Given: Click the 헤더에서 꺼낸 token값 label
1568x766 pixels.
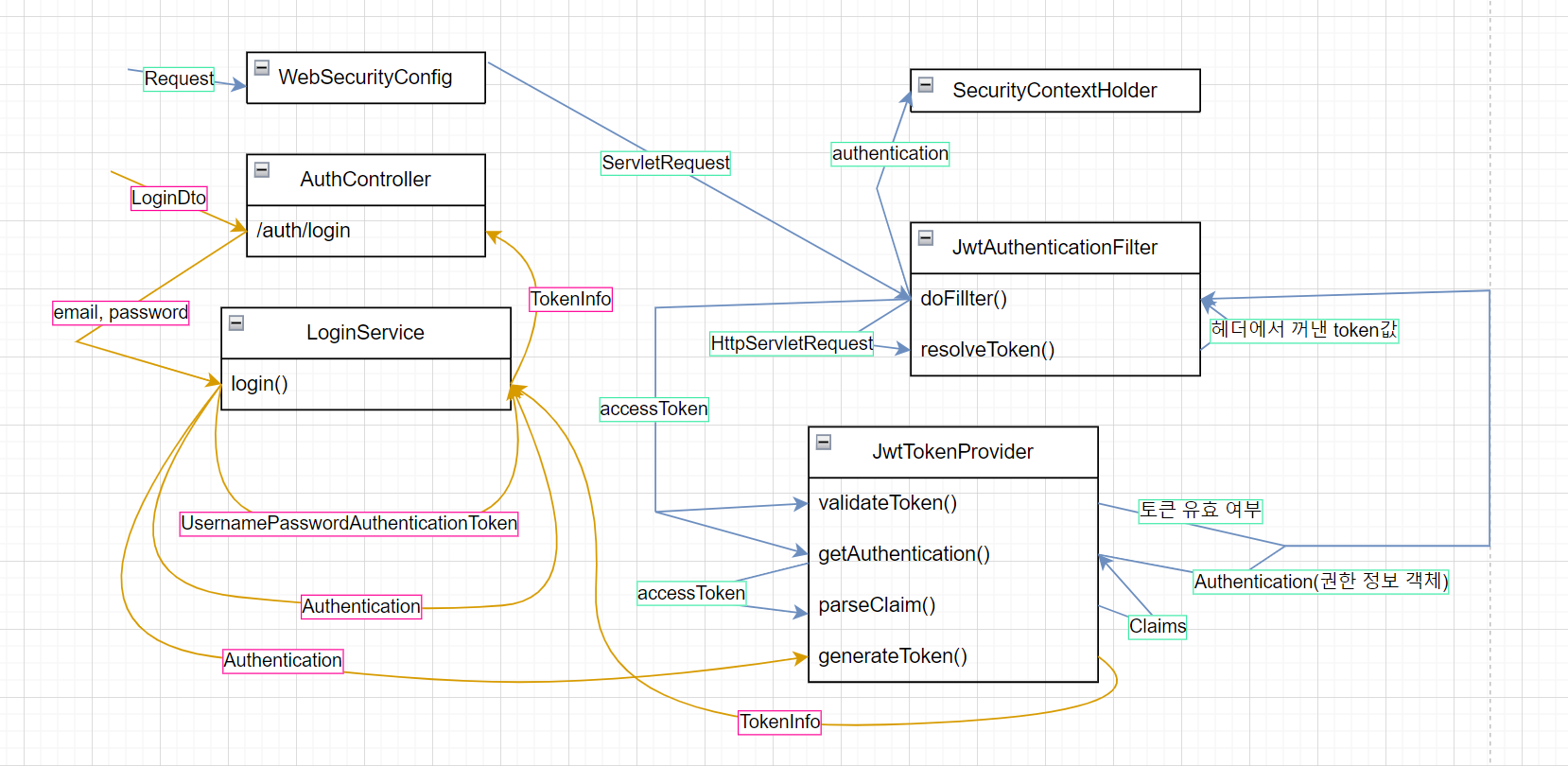Looking at the screenshot, I should [1304, 329].
